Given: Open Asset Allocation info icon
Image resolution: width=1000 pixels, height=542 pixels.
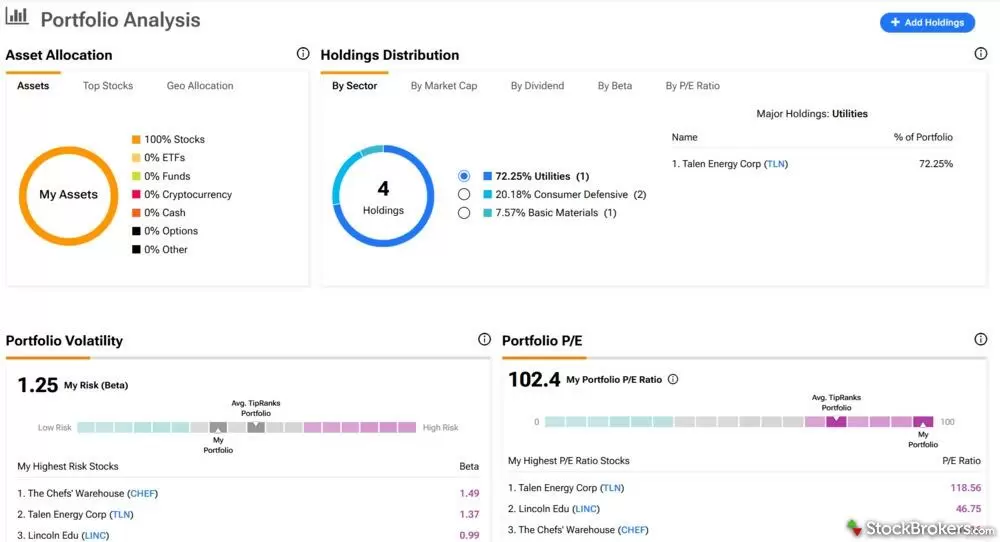Looking at the screenshot, I should pos(303,54).
